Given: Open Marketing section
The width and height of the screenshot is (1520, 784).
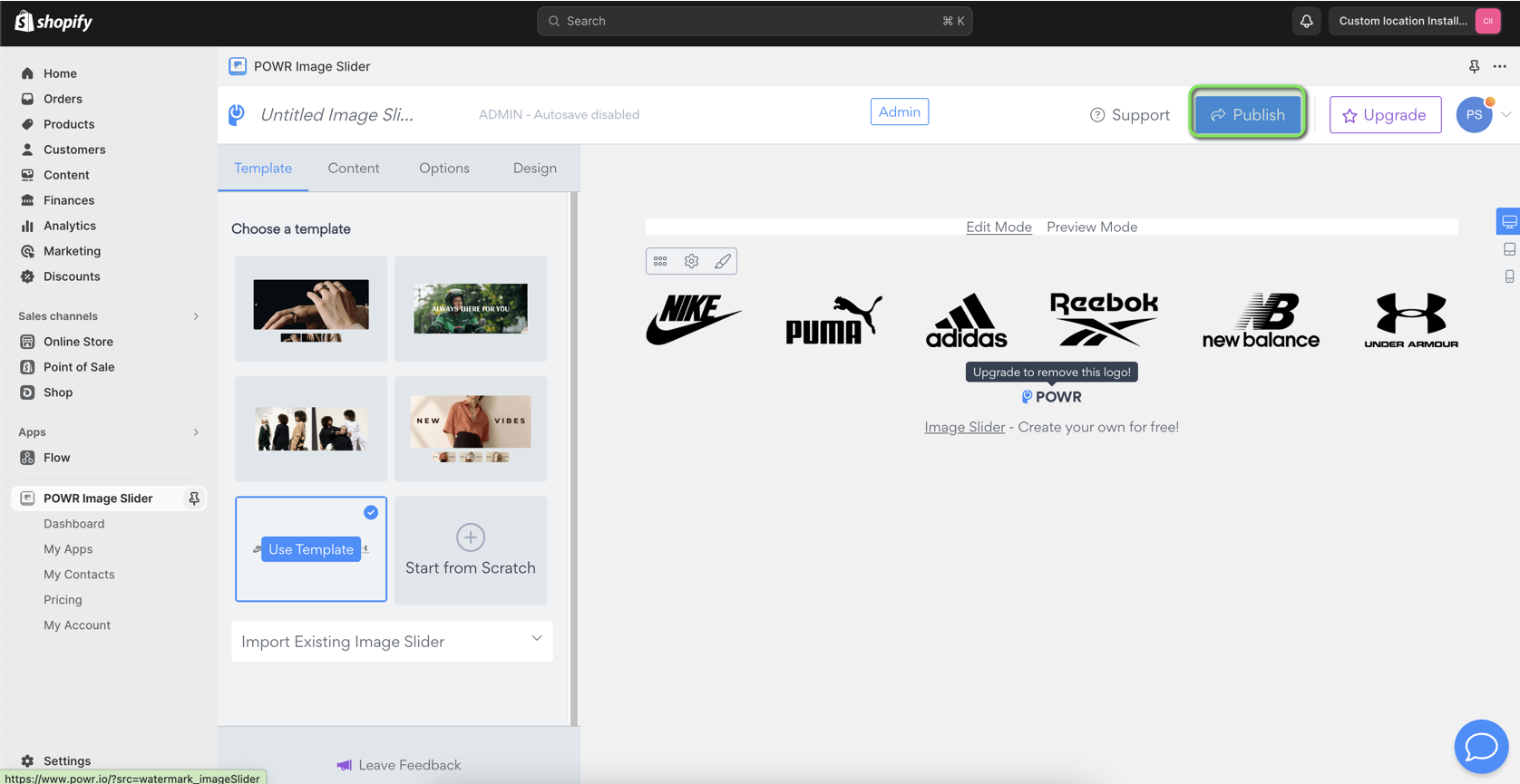Looking at the screenshot, I should [x=72, y=251].
